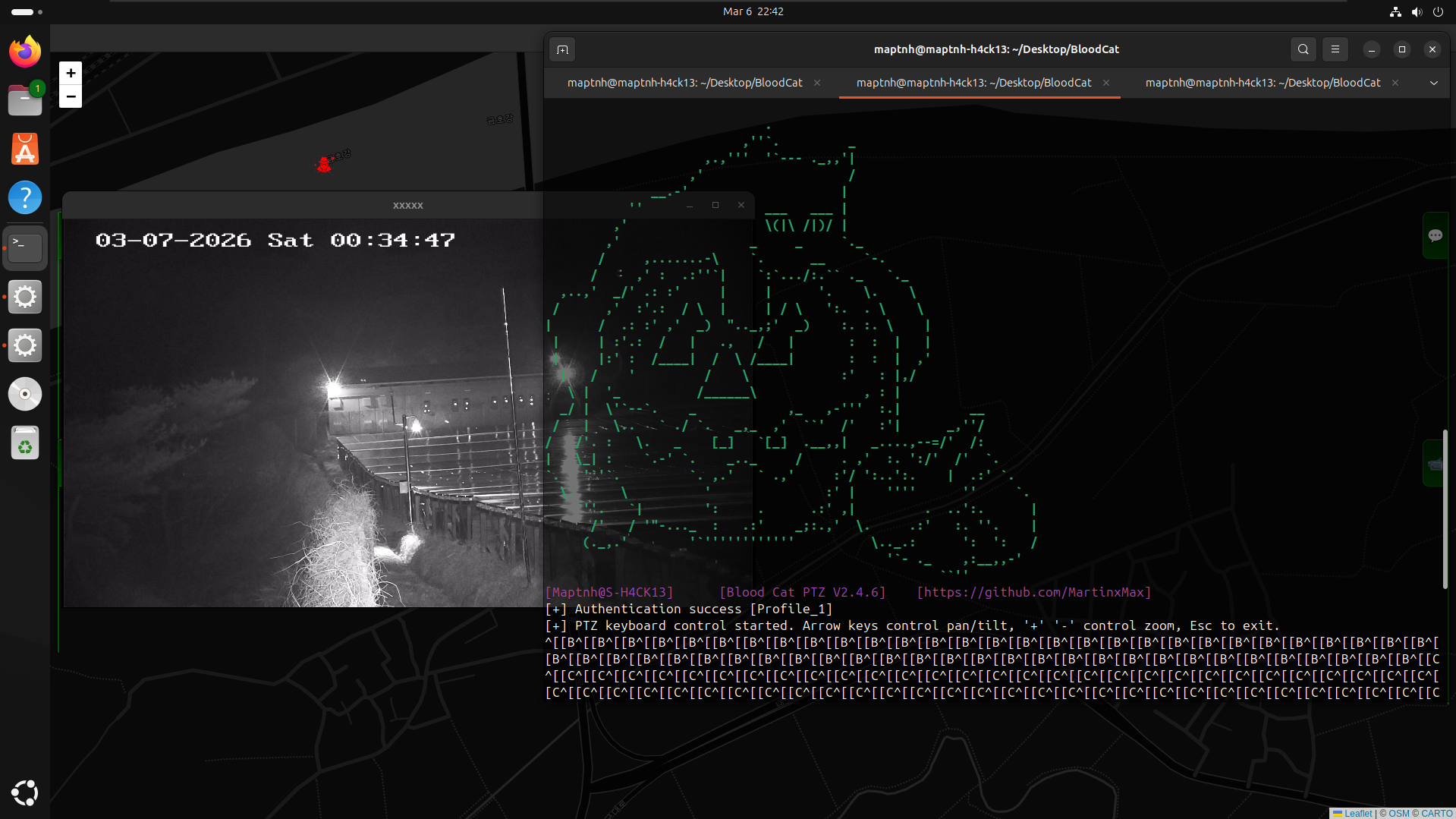This screenshot has height=819, width=1456.
Task: Launch the App Center from the dock
Action: point(25,149)
